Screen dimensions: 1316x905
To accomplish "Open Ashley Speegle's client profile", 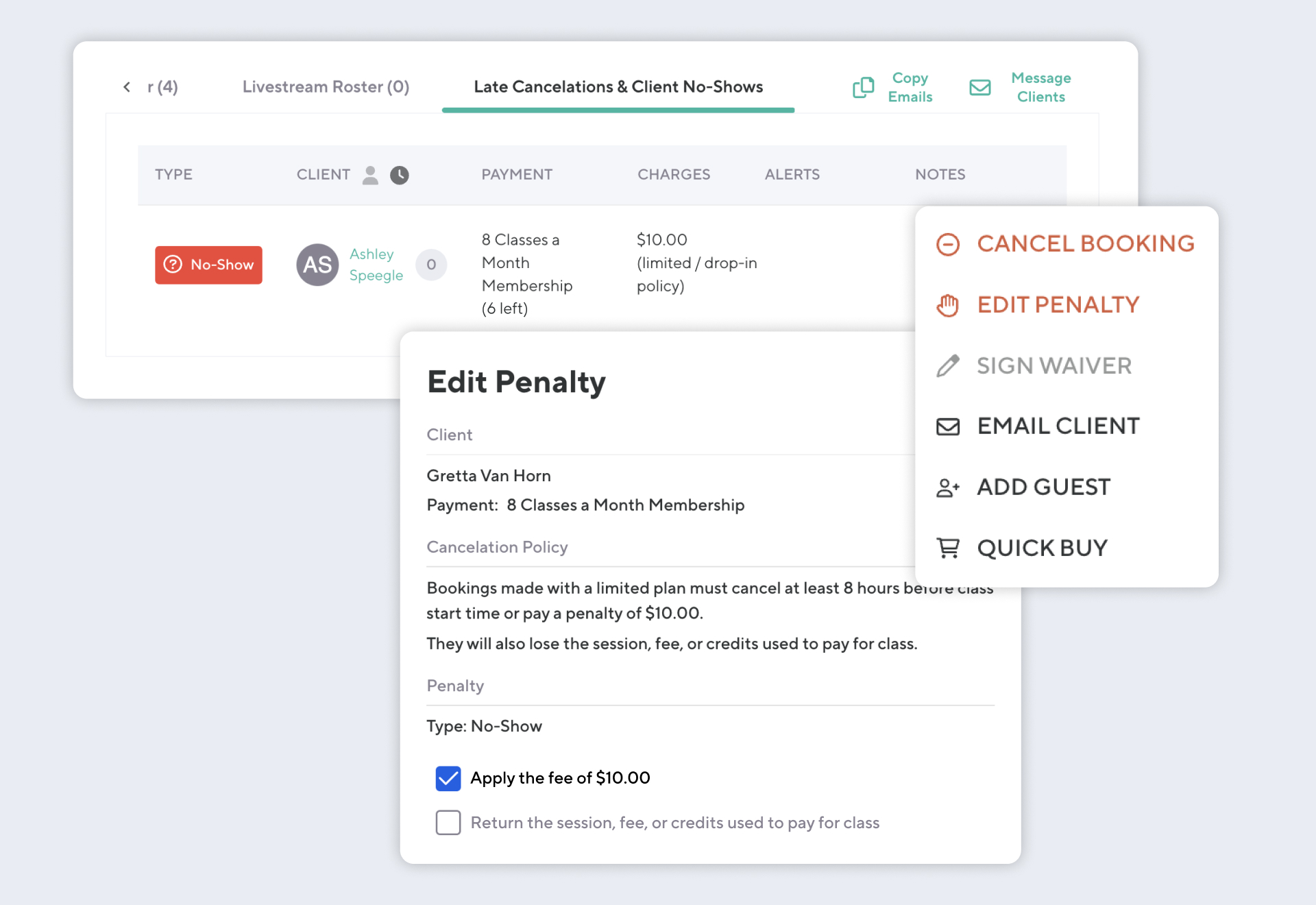I will pyautogui.click(x=376, y=265).
